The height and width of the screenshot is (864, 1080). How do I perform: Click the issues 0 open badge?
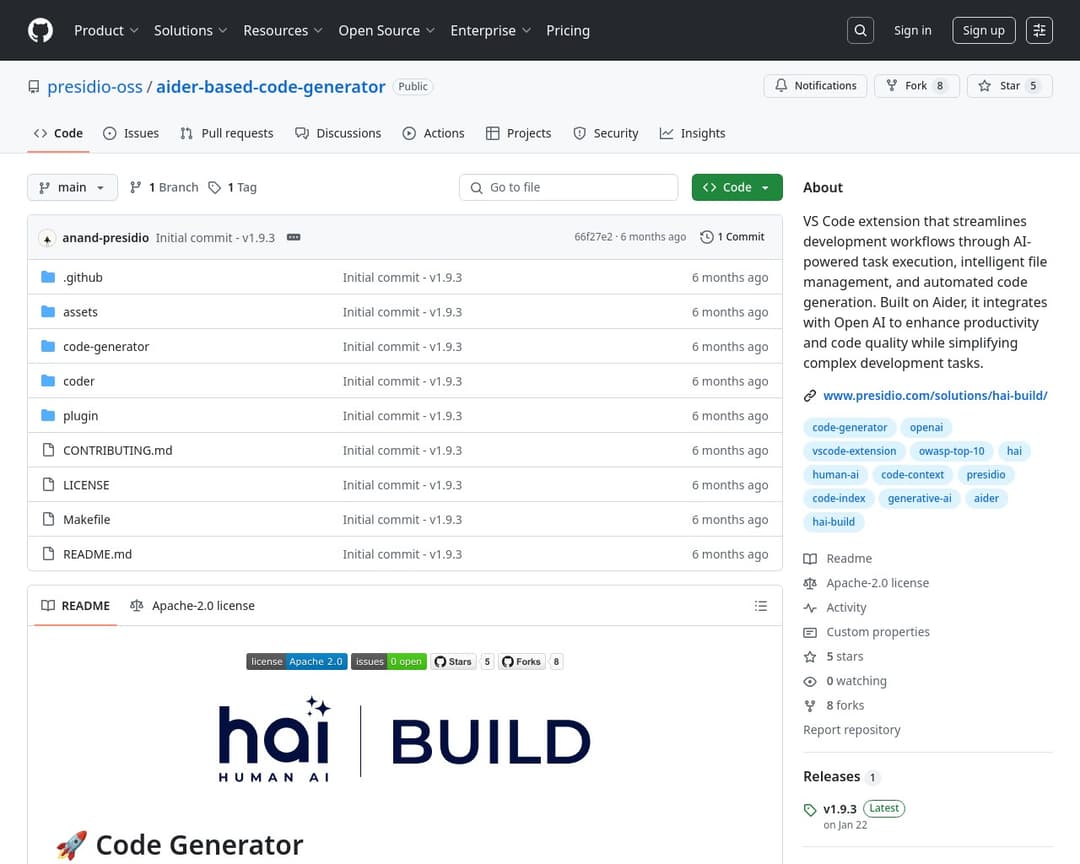click(x=388, y=661)
